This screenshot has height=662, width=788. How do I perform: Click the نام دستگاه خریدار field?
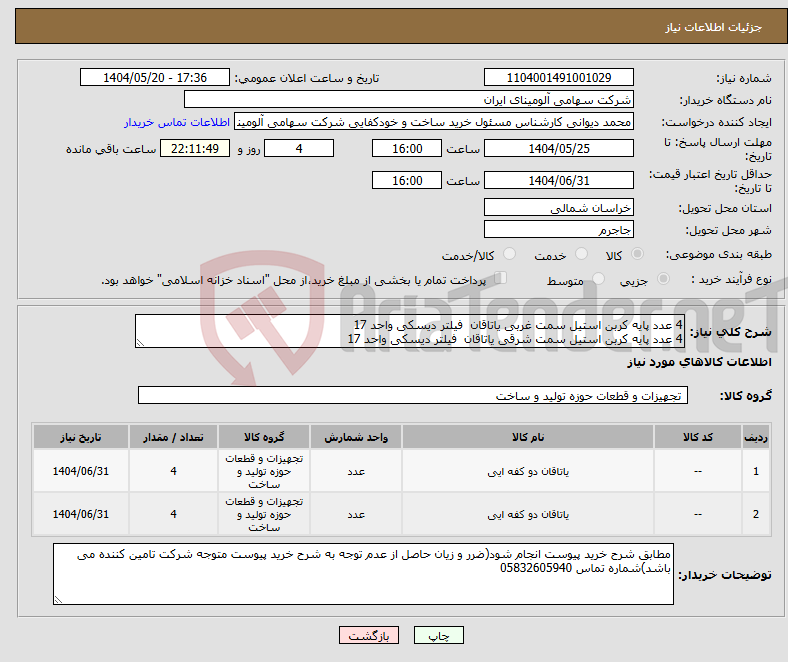coord(409,100)
